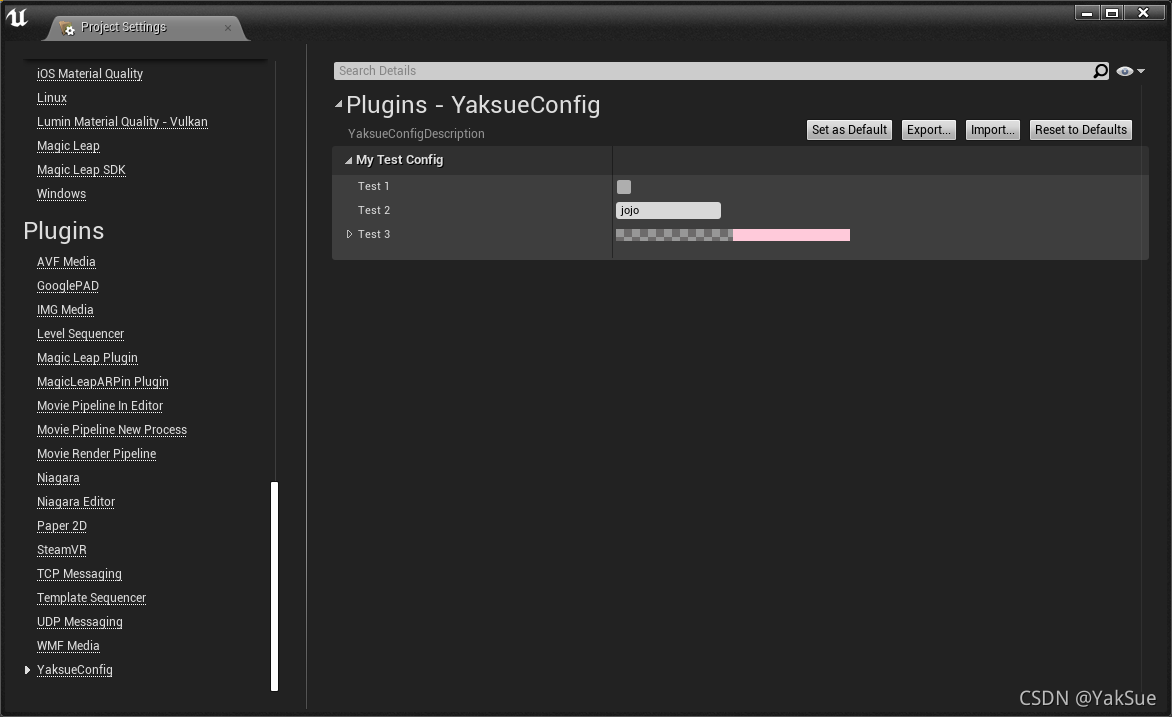Click the Test 2 text field containing jojo
The width and height of the screenshot is (1172, 717).
coord(668,211)
